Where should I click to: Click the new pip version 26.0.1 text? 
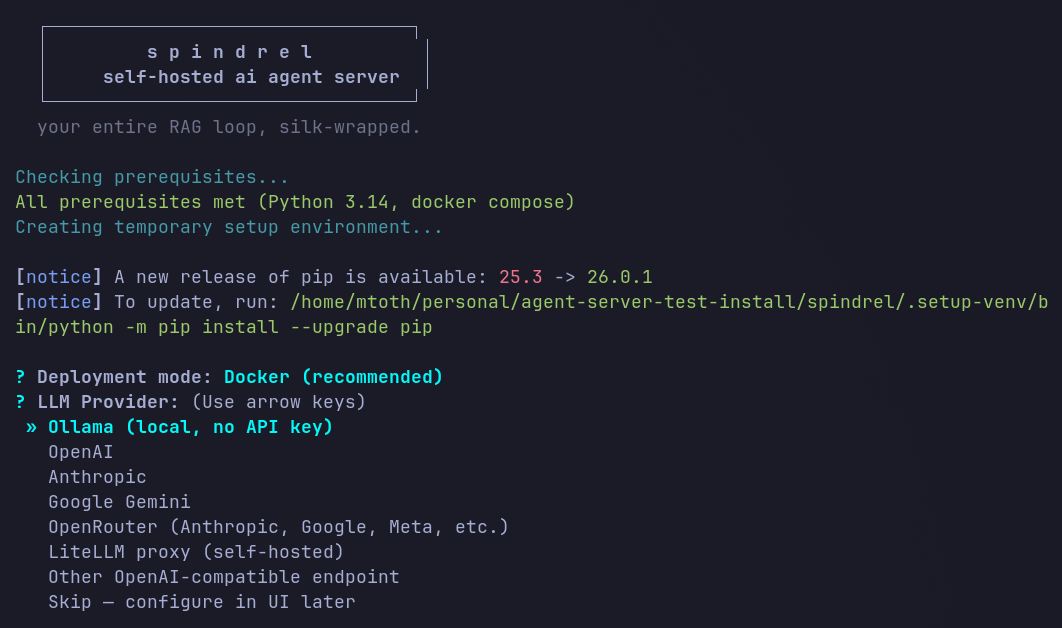point(619,277)
